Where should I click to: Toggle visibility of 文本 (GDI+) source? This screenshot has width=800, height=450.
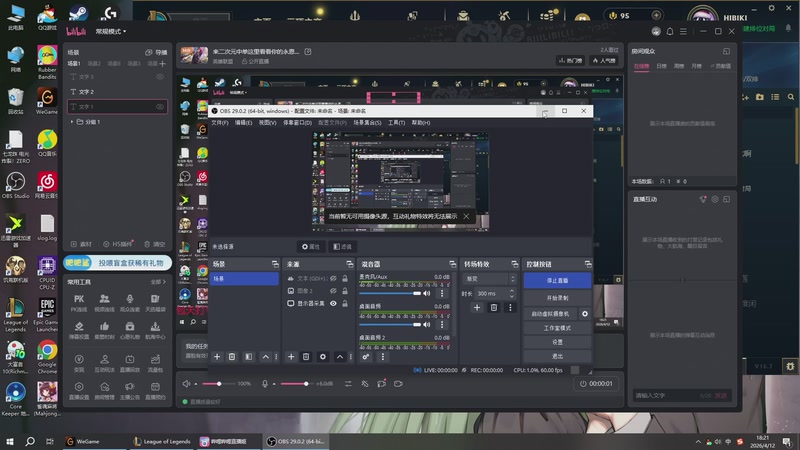point(333,279)
